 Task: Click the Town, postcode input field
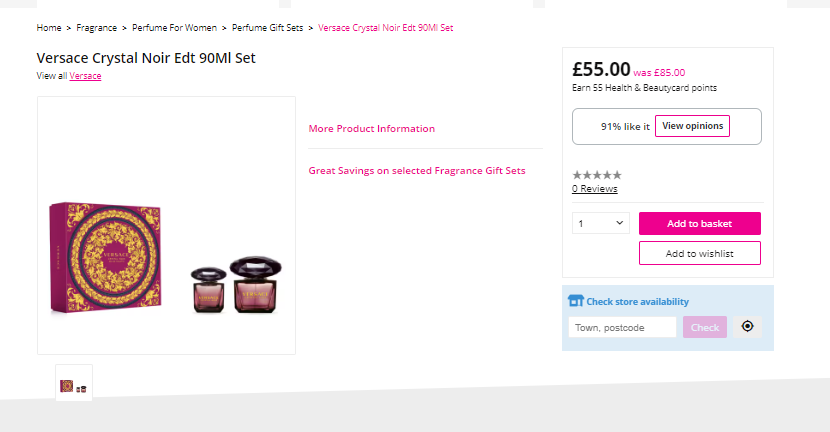[622, 327]
